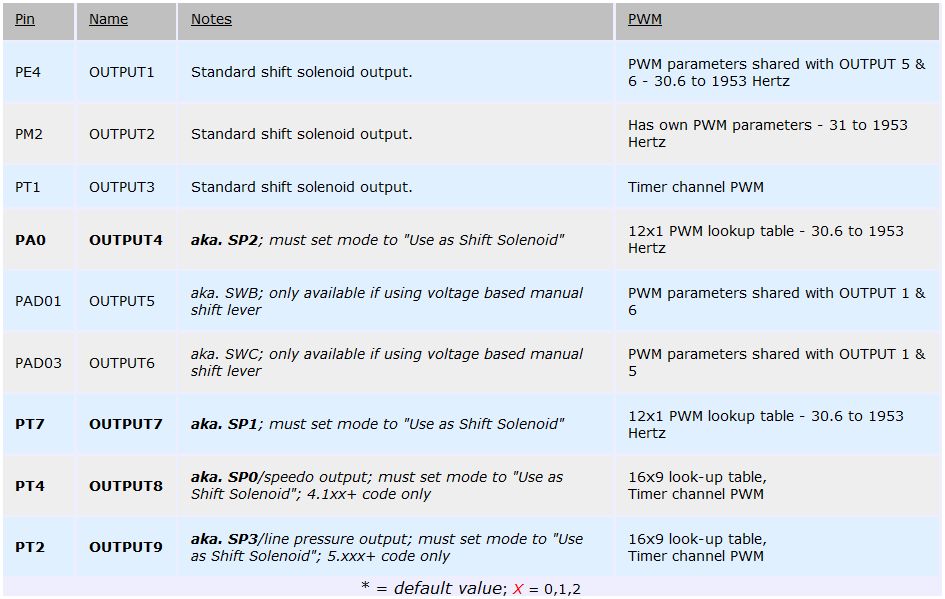Click the OUTPUT6 name cell

(x=122, y=363)
